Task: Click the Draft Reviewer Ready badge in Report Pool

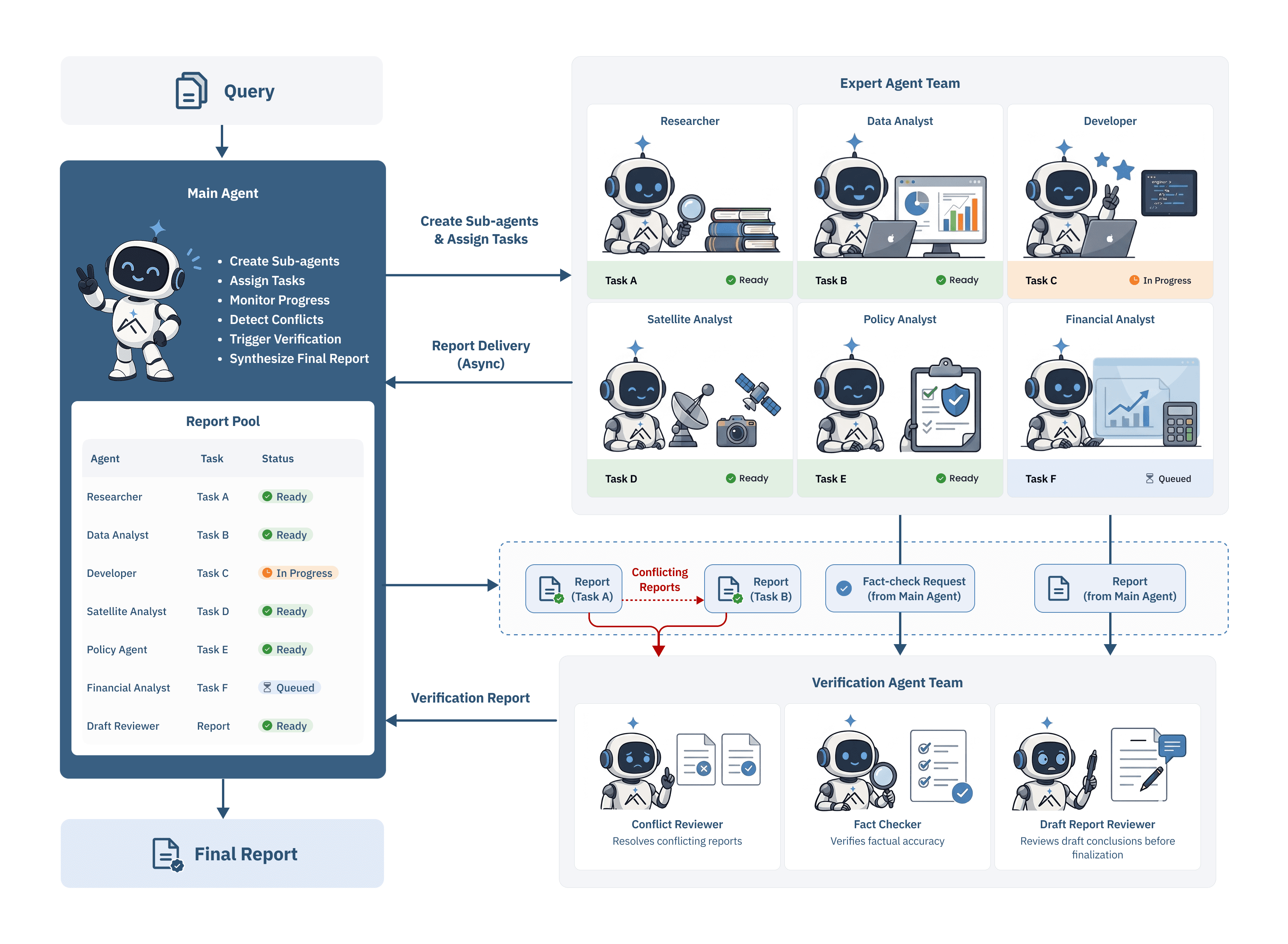Action: [x=285, y=726]
